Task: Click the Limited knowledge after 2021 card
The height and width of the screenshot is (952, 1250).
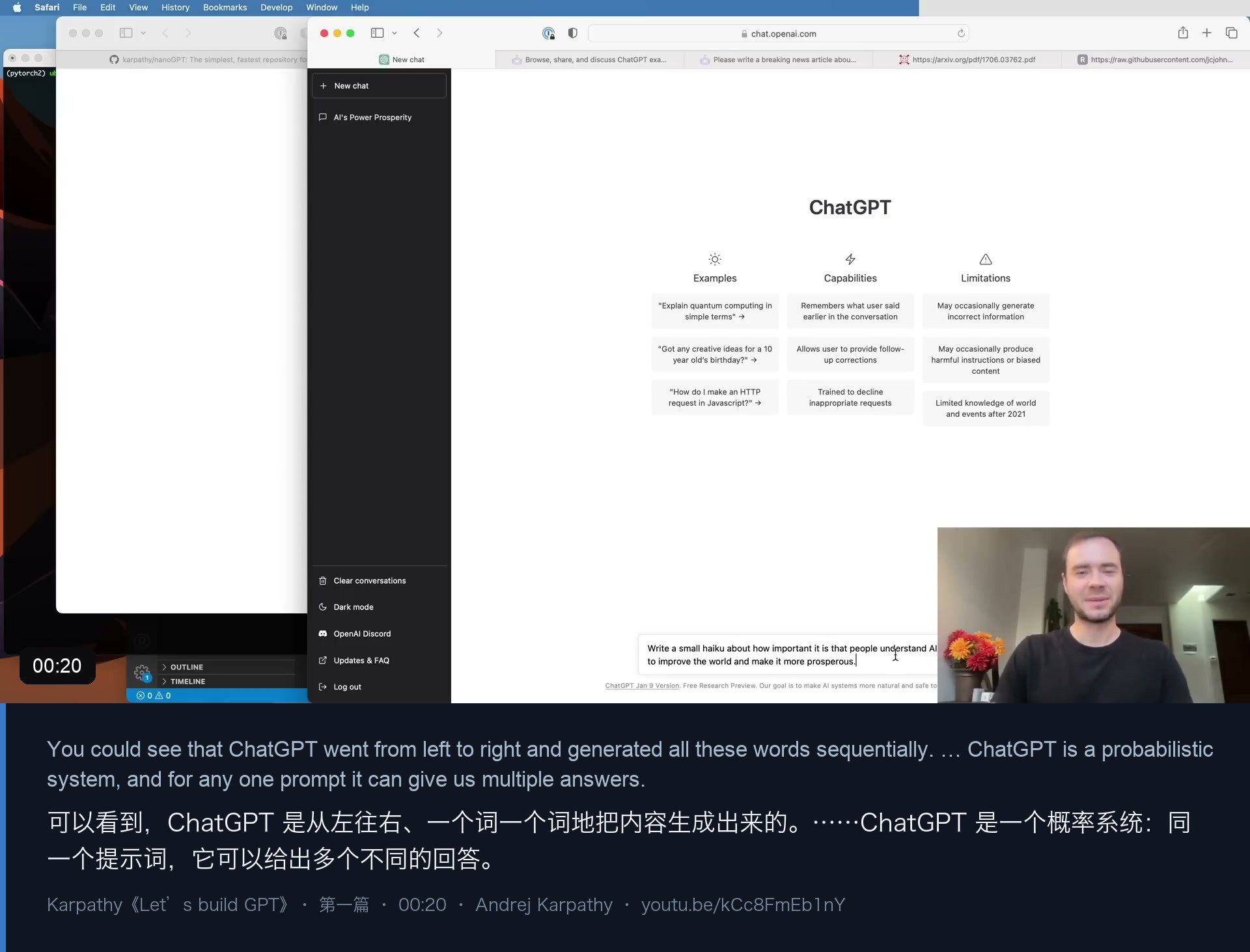Action: [x=986, y=409]
